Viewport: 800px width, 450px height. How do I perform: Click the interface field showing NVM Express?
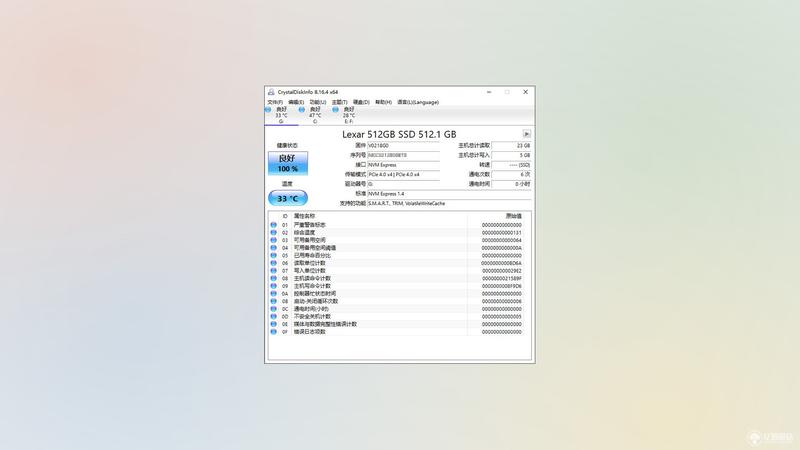403,165
